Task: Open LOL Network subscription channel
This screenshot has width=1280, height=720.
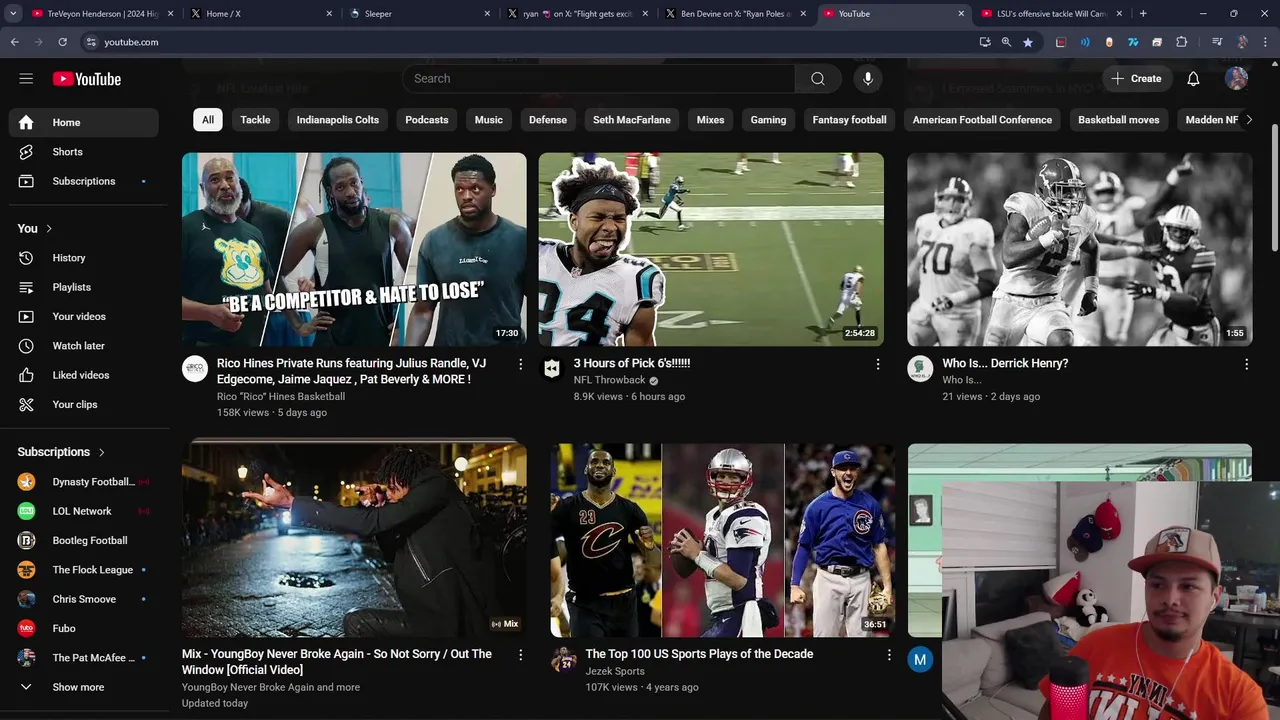Action: (84, 511)
